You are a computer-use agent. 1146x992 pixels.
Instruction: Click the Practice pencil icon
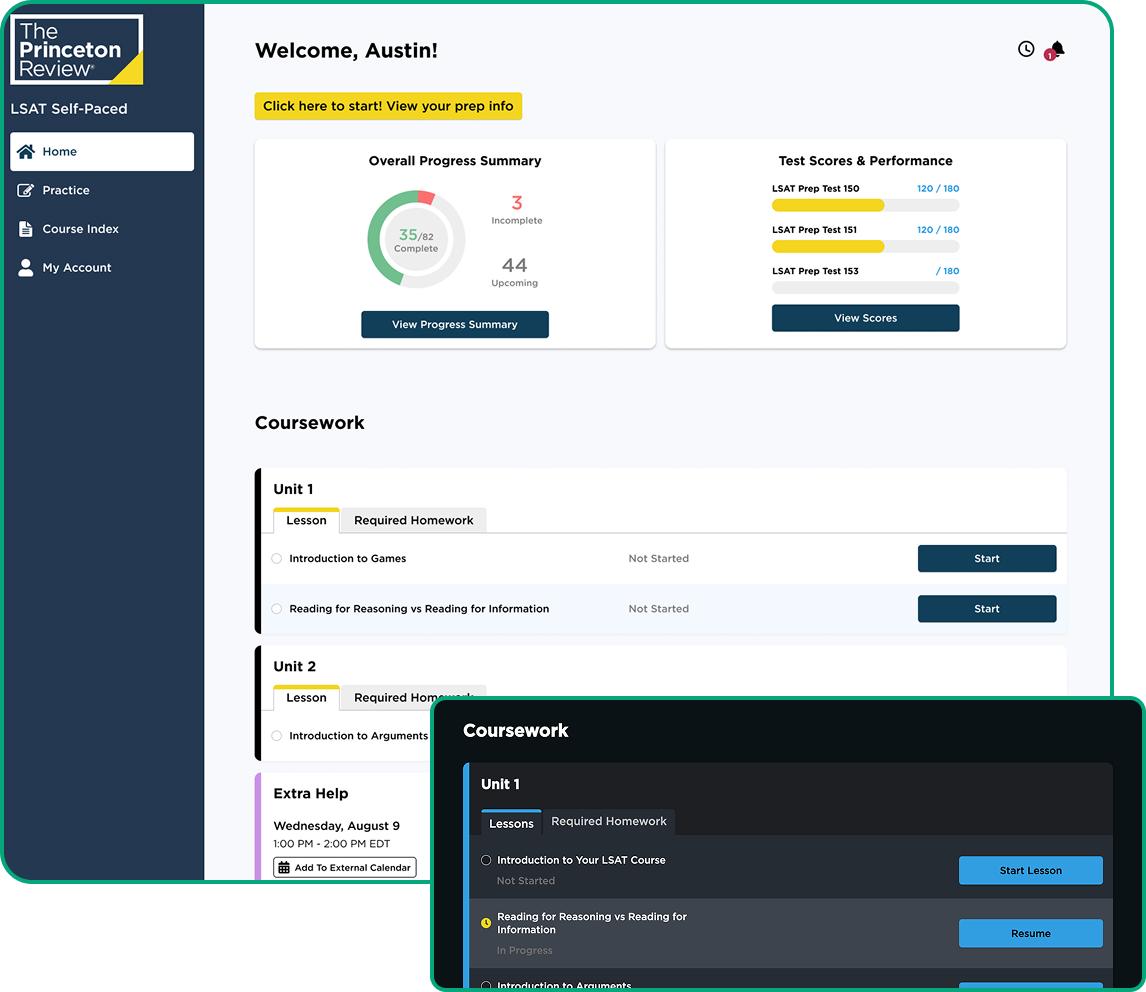(26, 190)
